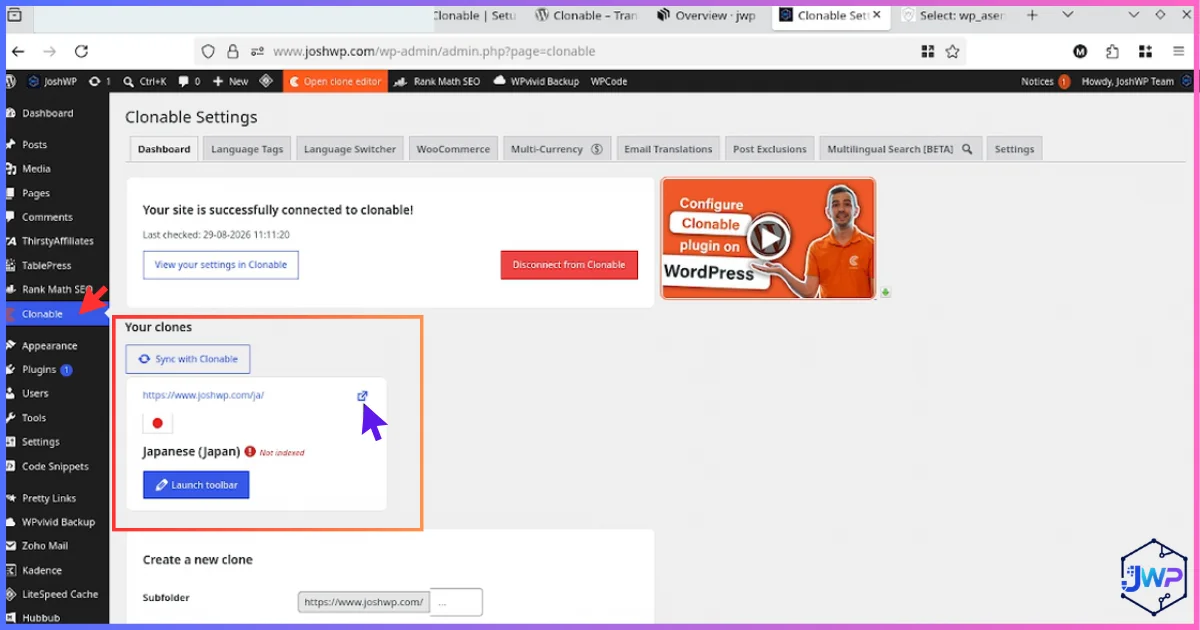Image resolution: width=1200 pixels, height=630 pixels.
Task: Open the round M account icon
Action: coord(1080,52)
